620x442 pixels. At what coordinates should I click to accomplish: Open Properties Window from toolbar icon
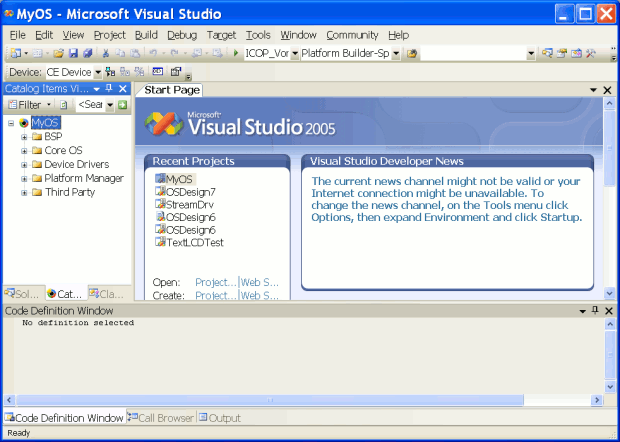pyautogui.click(x=561, y=53)
